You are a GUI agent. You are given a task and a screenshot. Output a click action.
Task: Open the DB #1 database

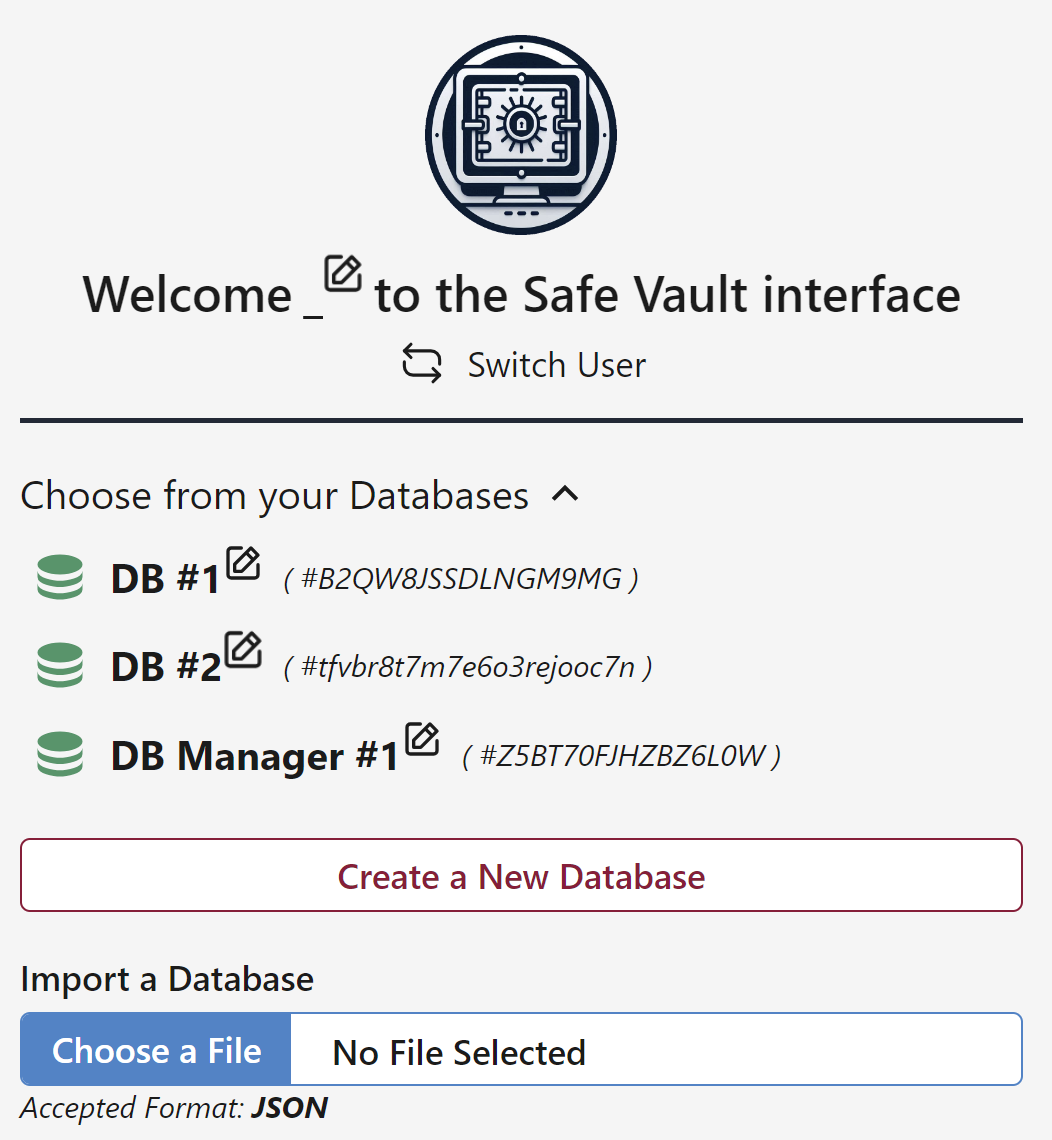point(164,579)
